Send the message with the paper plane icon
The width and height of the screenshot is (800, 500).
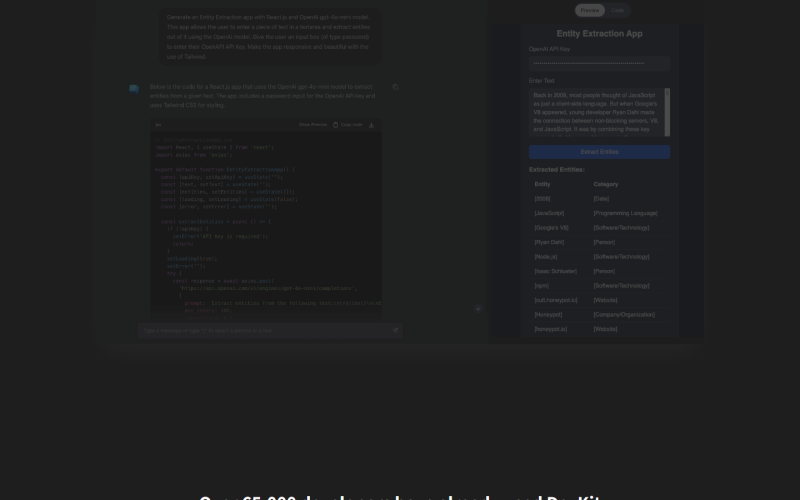click(x=395, y=331)
